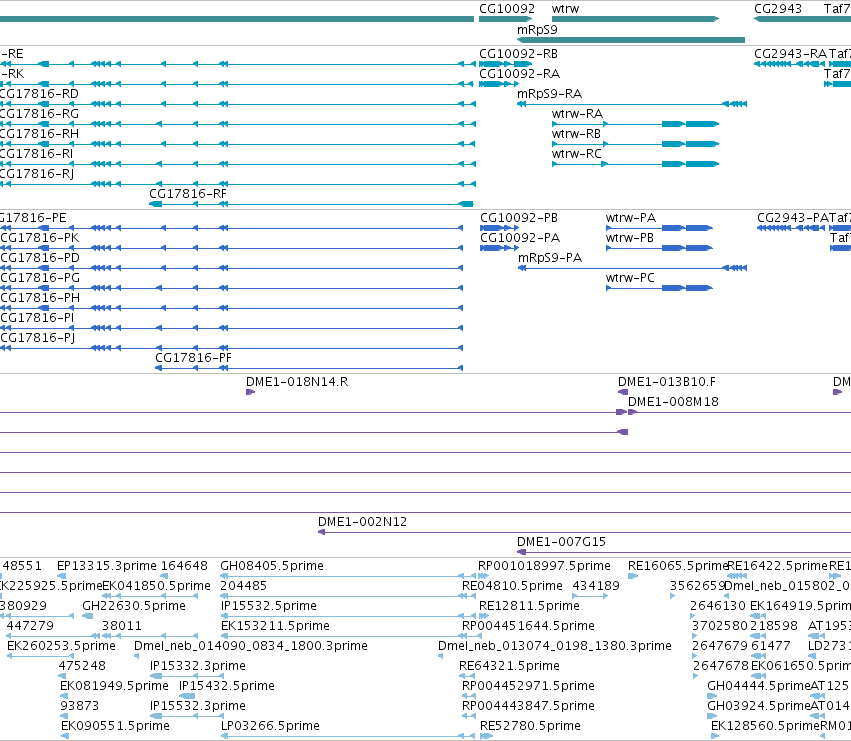Open EST label IP15332.3prime
The width and height of the screenshot is (851, 741).
tap(198, 666)
